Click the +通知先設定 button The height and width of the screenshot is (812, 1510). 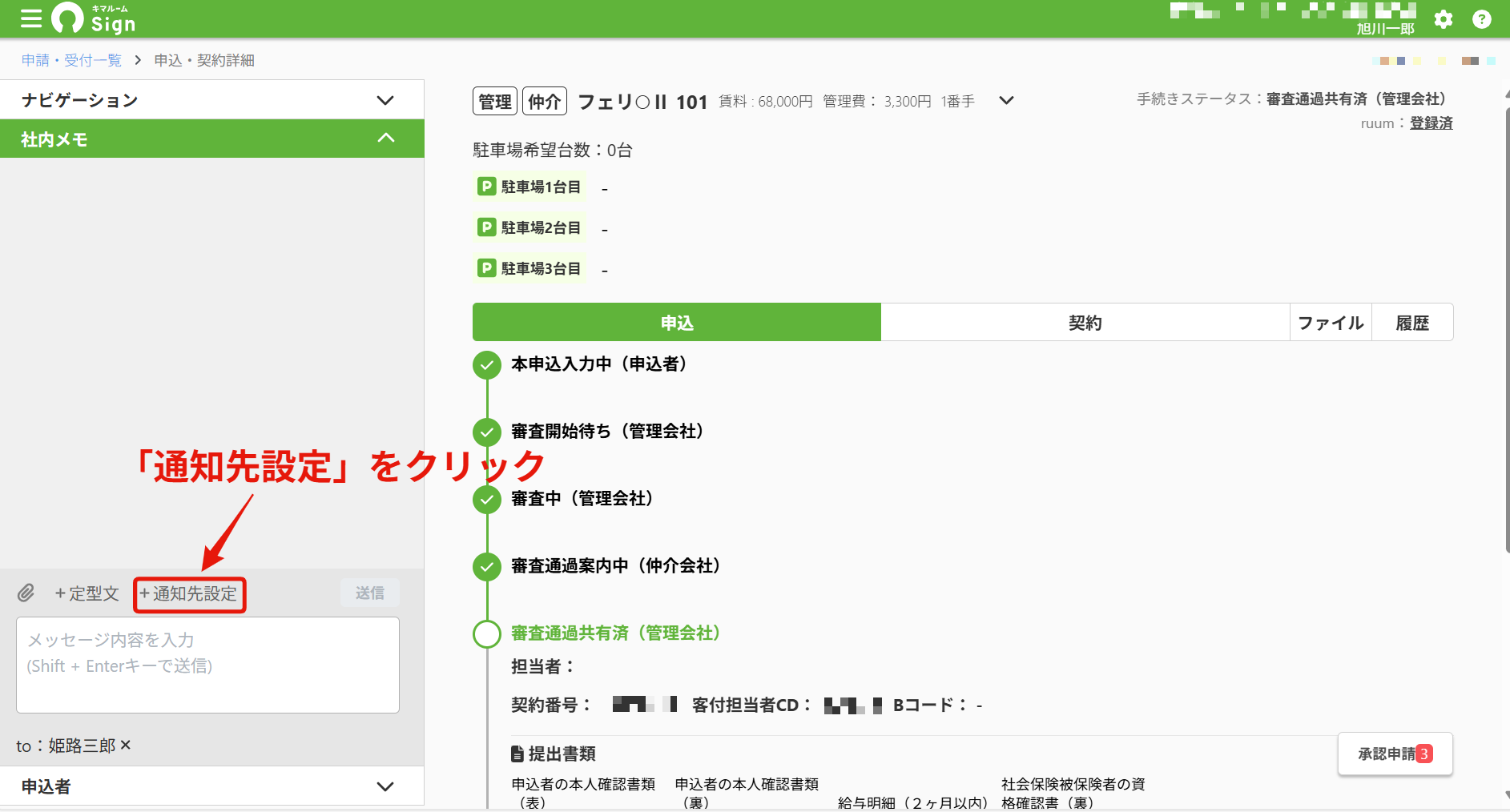pyautogui.click(x=189, y=594)
